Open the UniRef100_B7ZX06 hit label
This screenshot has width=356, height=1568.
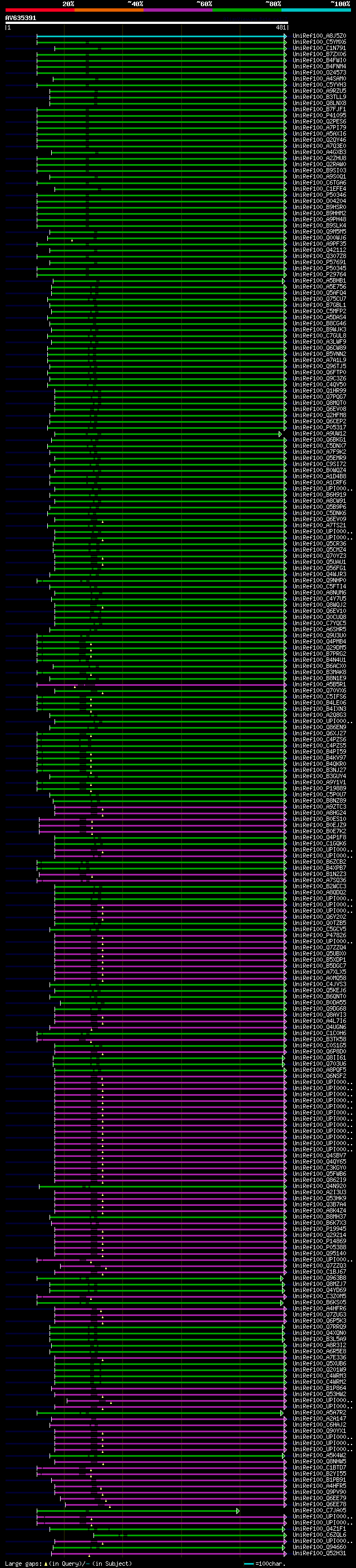click(319, 54)
